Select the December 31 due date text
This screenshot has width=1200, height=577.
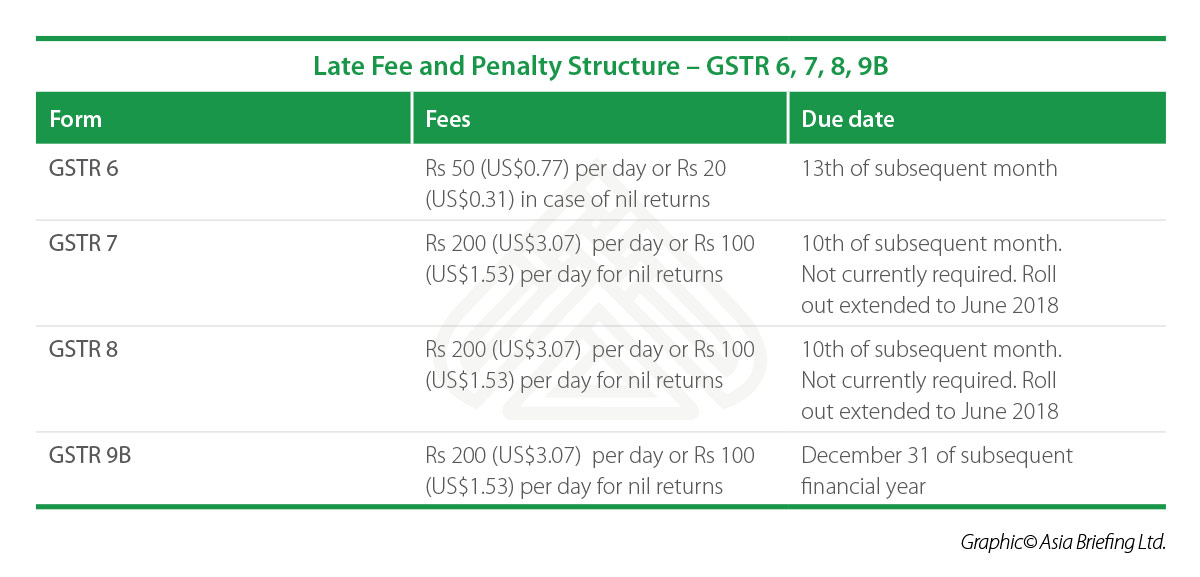pos(936,471)
